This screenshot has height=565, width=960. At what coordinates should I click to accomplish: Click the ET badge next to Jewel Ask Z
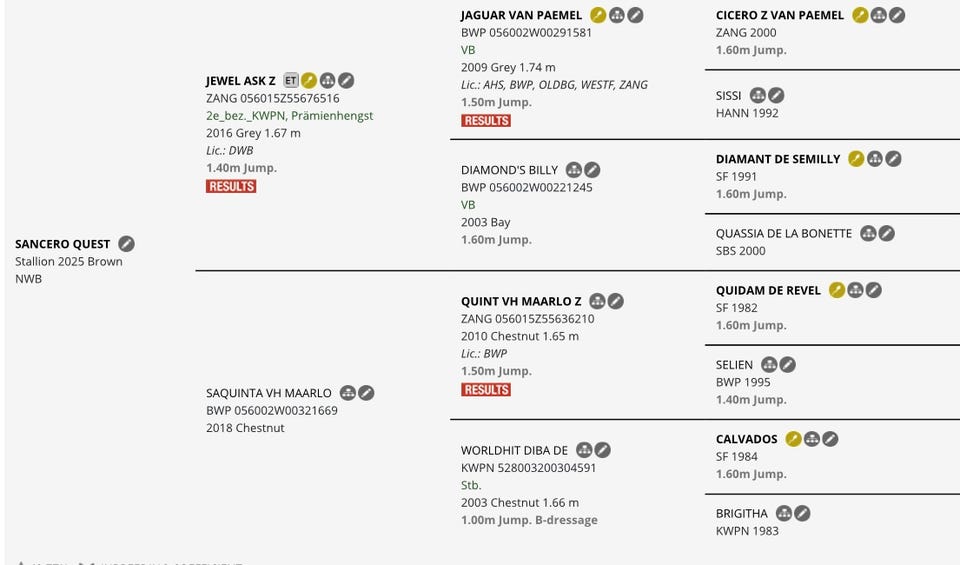[291, 81]
